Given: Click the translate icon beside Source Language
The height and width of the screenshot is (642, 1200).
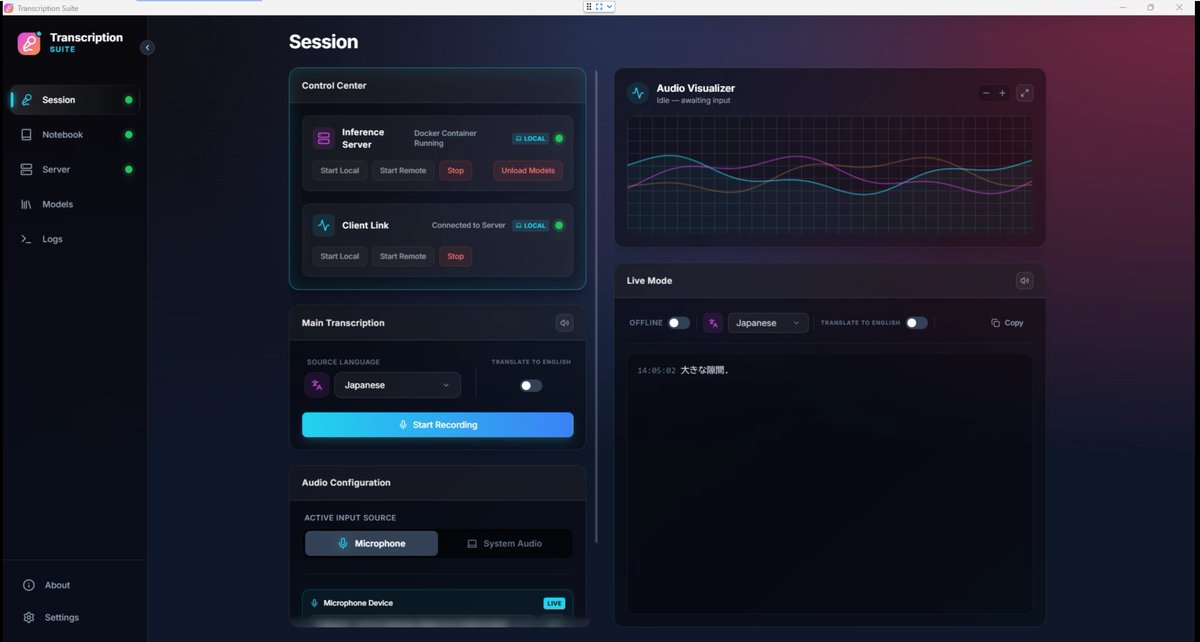Looking at the screenshot, I should pyautogui.click(x=317, y=385).
